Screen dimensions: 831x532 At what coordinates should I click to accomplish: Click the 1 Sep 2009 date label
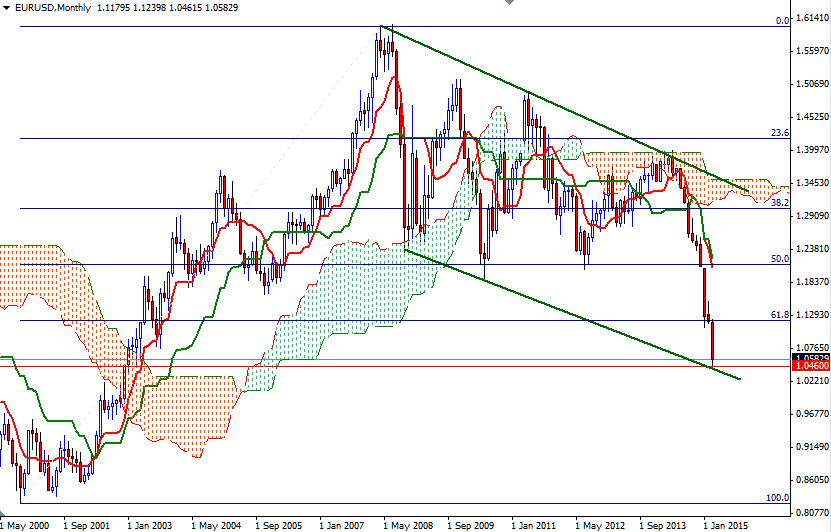[x=471, y=526]
